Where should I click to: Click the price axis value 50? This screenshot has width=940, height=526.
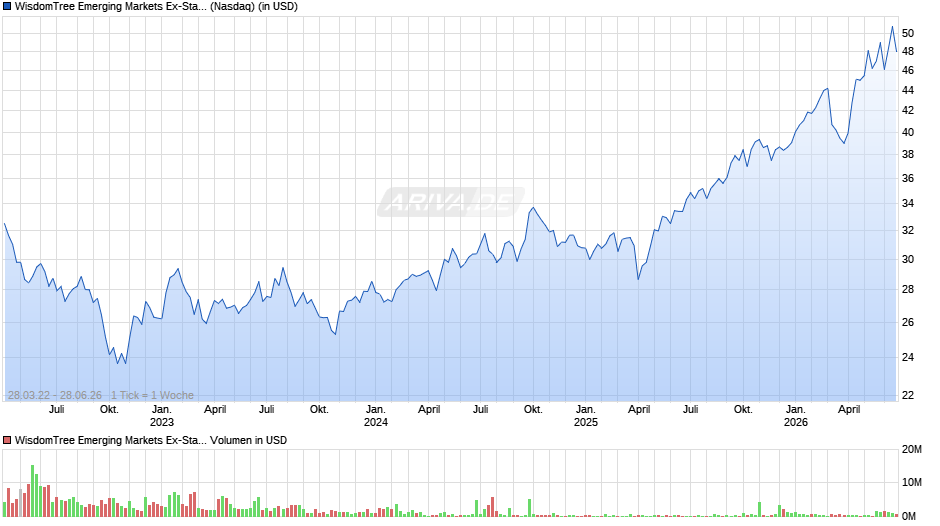click(x=908, y=34)
